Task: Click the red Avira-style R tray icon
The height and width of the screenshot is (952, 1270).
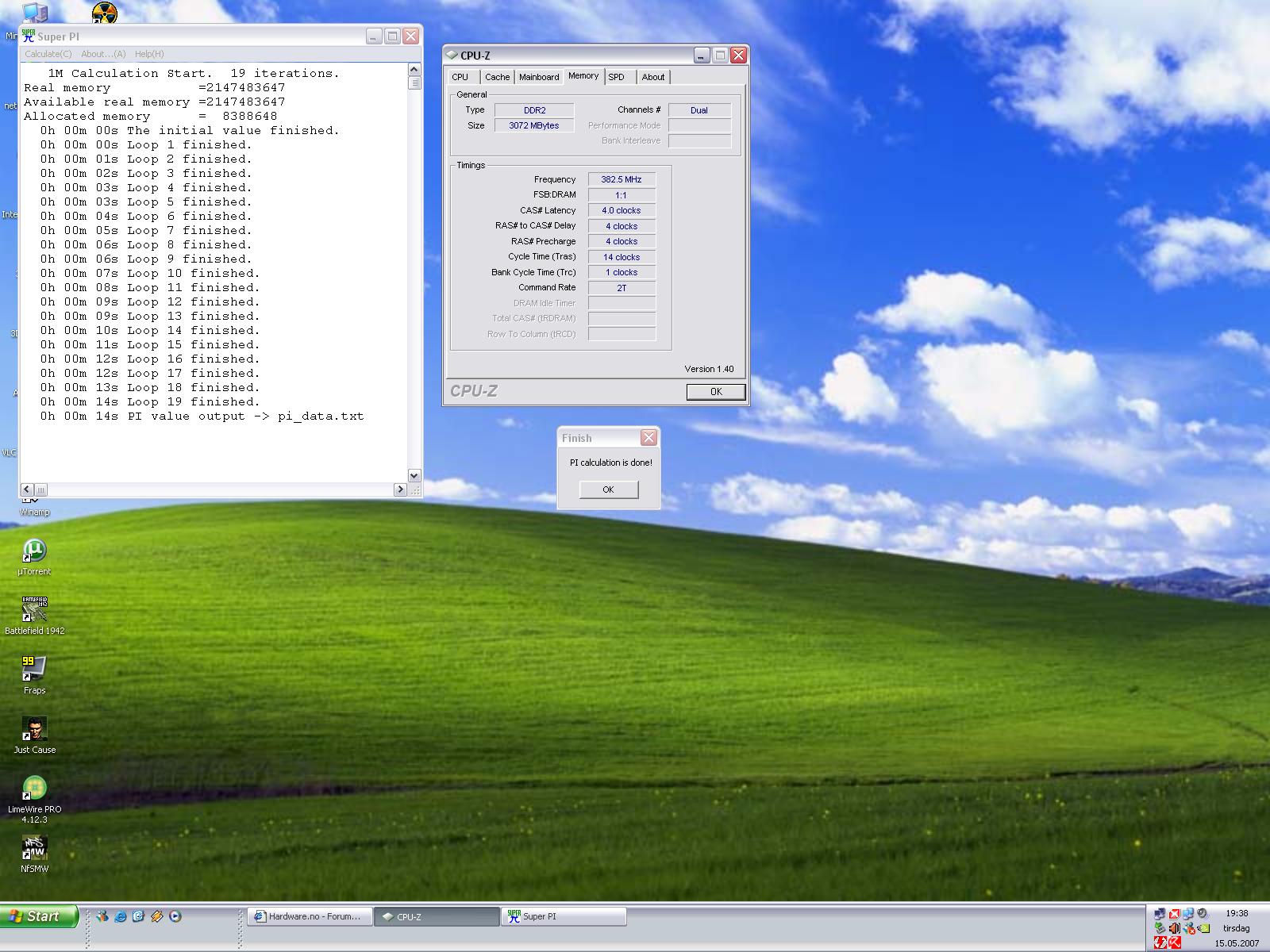Action: [1175, 942]
